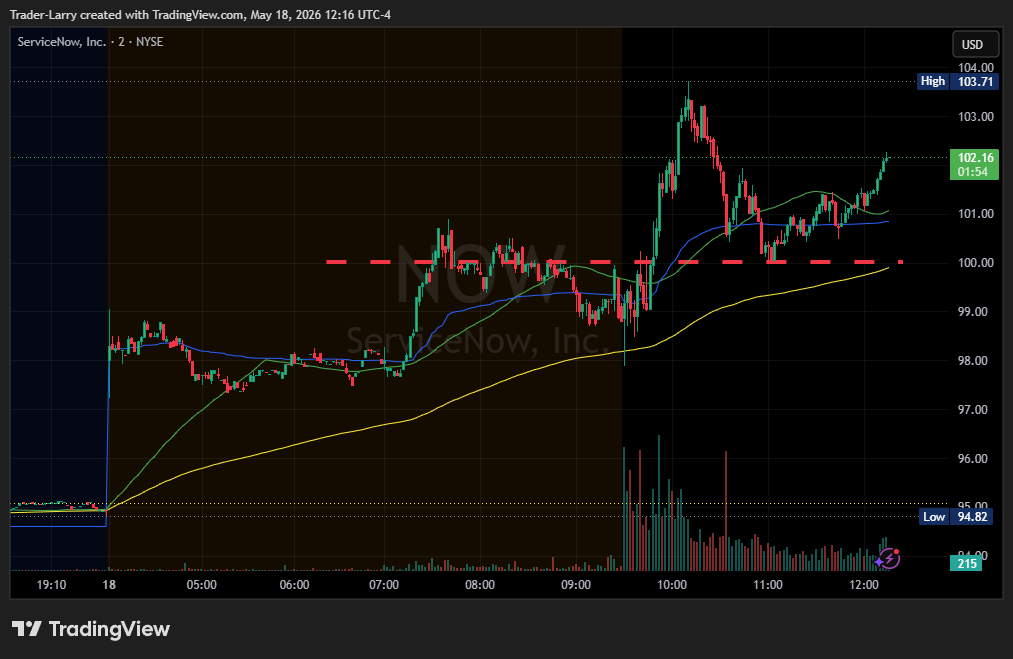Viewport: 1013px width, 659px height.
Task: Click the 97.00 price axis label
Action: coord(973,410)
